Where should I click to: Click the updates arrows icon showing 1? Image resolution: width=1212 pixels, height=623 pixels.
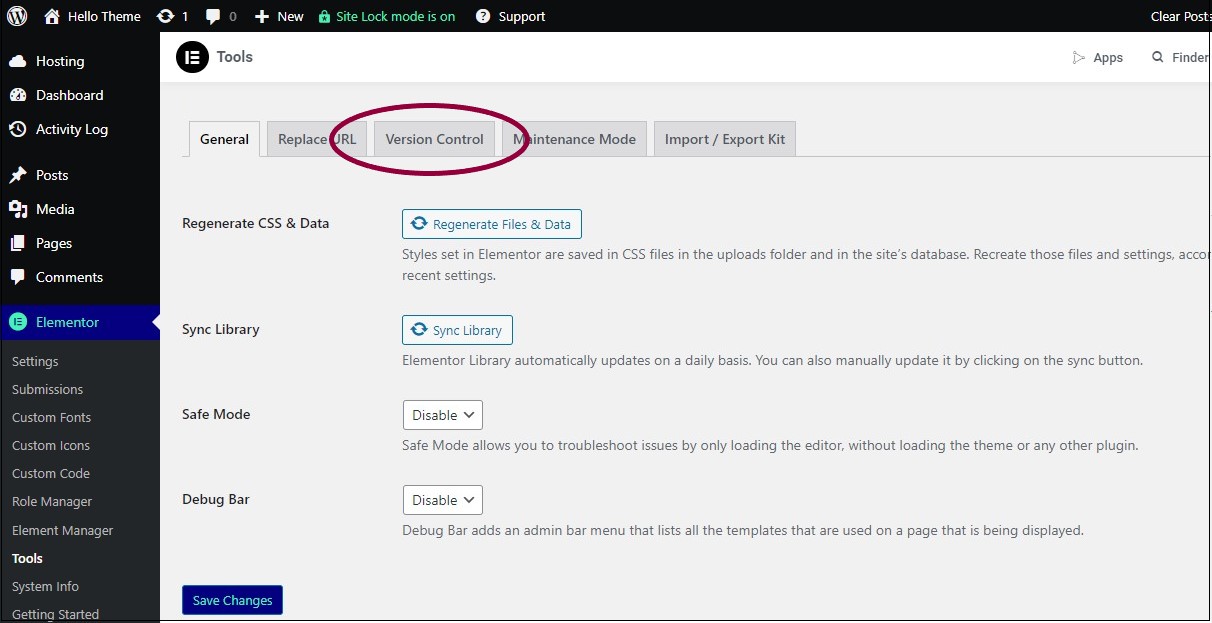tap(166, 16)
